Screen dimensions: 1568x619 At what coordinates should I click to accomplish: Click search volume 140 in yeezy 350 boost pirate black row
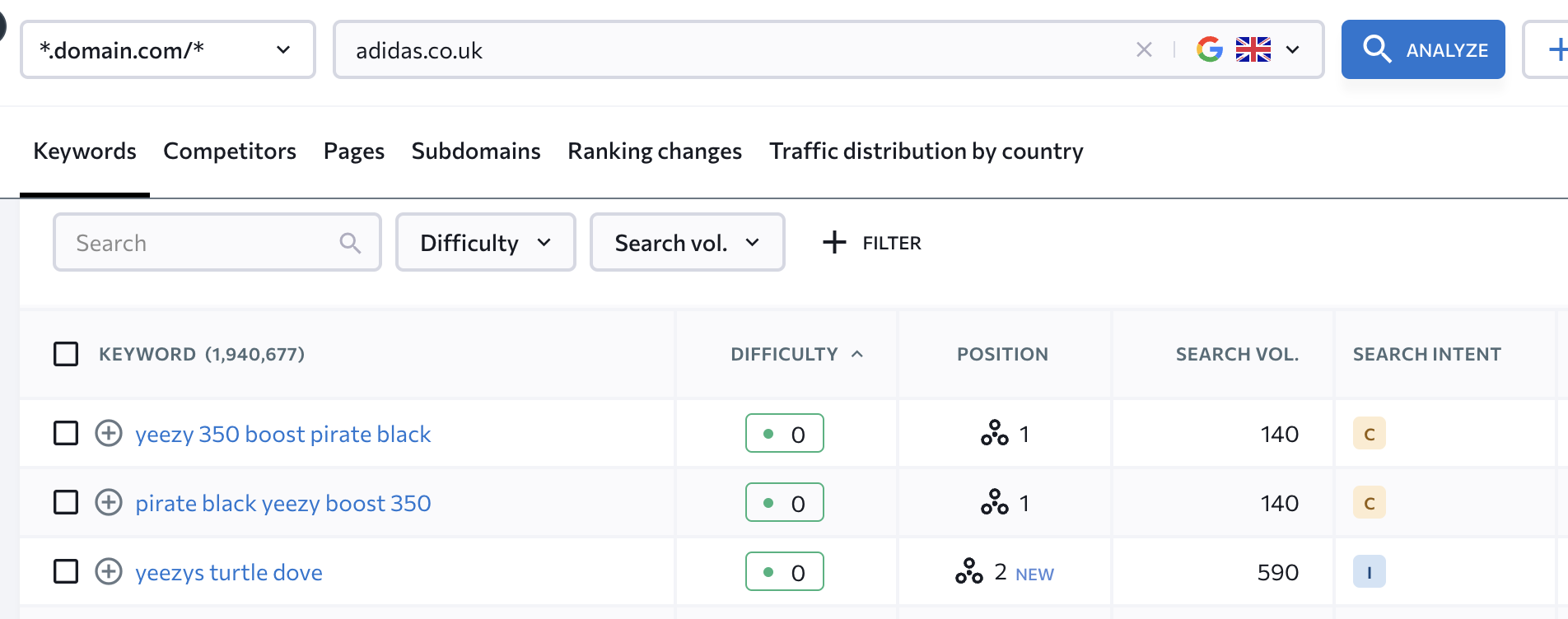pos(1280,434)
